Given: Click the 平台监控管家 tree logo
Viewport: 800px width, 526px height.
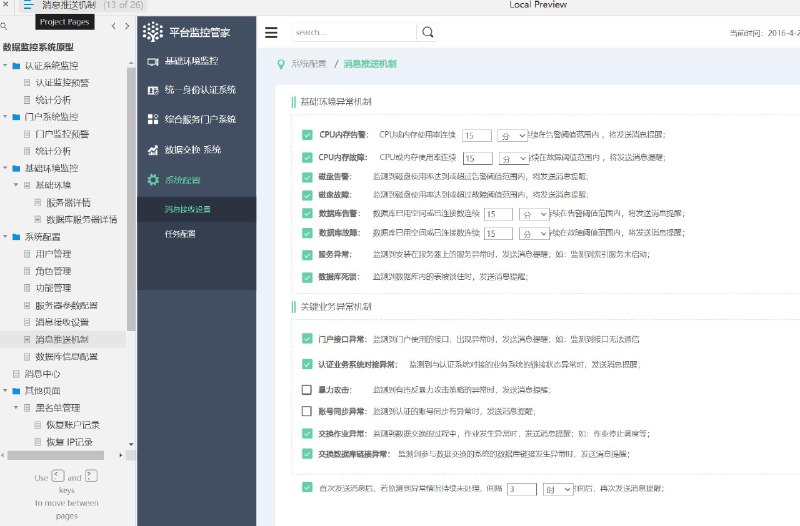Looking at the screenshot, I should (x=153, y=32).
